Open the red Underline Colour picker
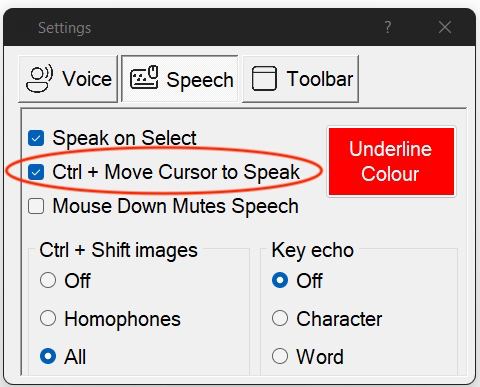This screenshot has height=387, width=480. pyautogui.click(x=391, y=161)
